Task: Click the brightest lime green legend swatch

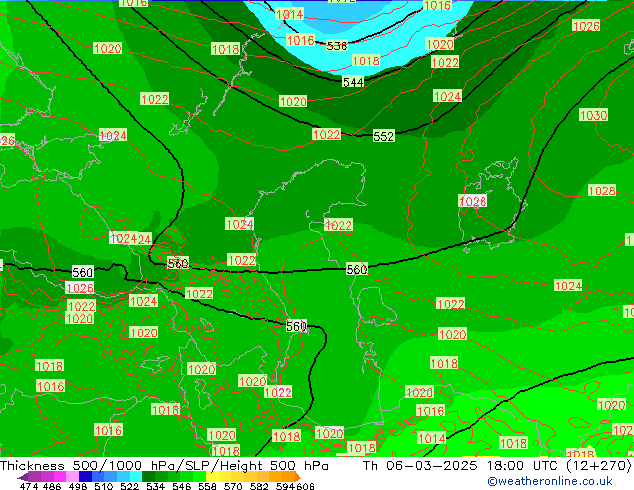Action: click(x=199, y=476)
